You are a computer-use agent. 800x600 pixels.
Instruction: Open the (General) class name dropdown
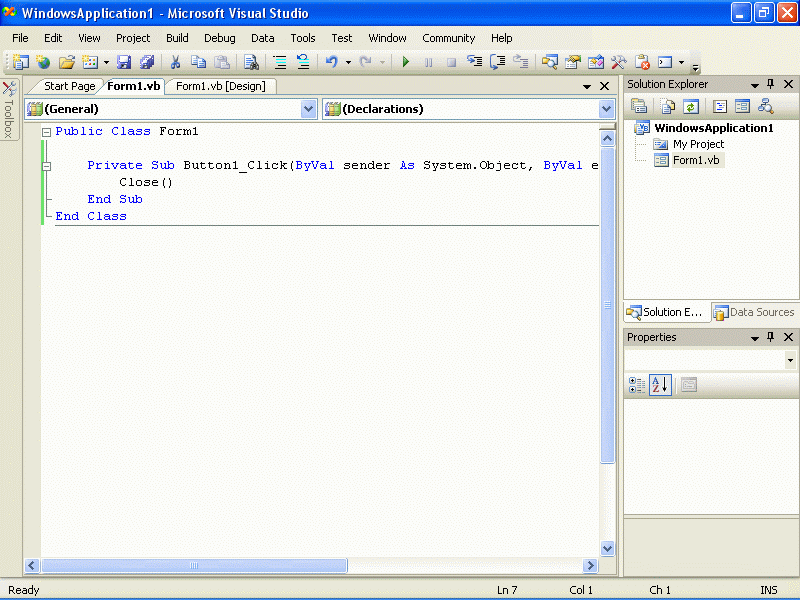[308, 109]
